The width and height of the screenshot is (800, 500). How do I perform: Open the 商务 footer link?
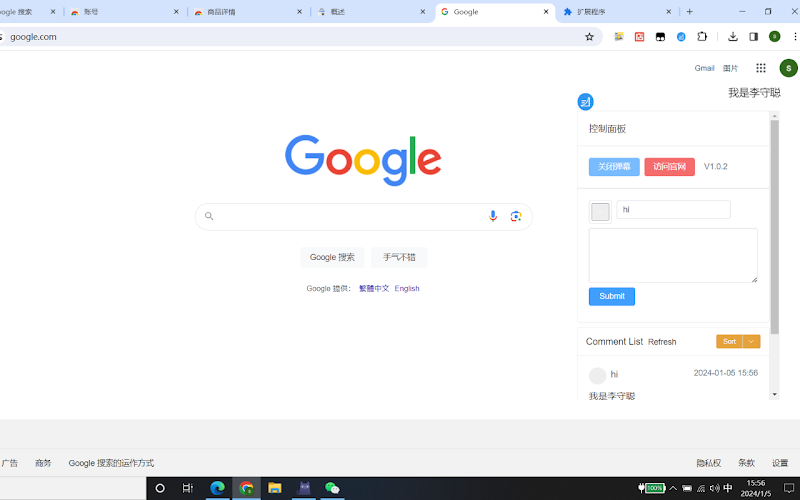point(43,463)
